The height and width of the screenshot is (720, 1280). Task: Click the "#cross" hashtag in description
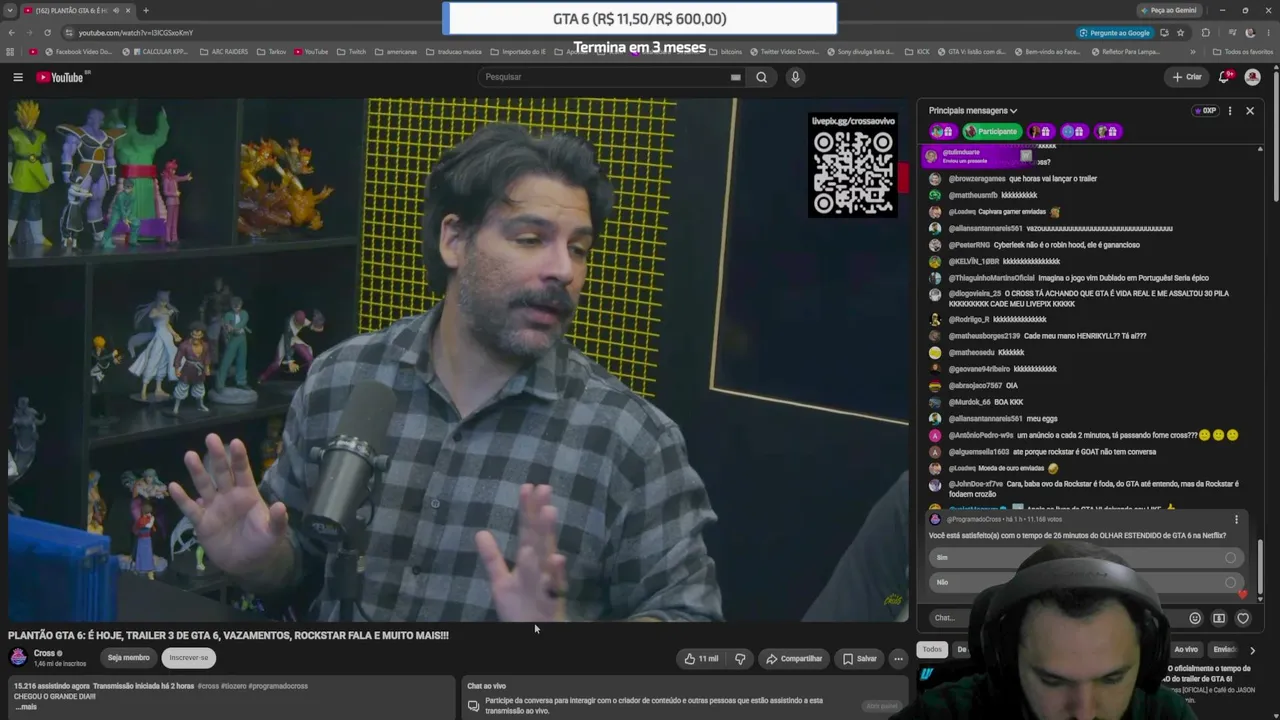[x=208, y=686]
